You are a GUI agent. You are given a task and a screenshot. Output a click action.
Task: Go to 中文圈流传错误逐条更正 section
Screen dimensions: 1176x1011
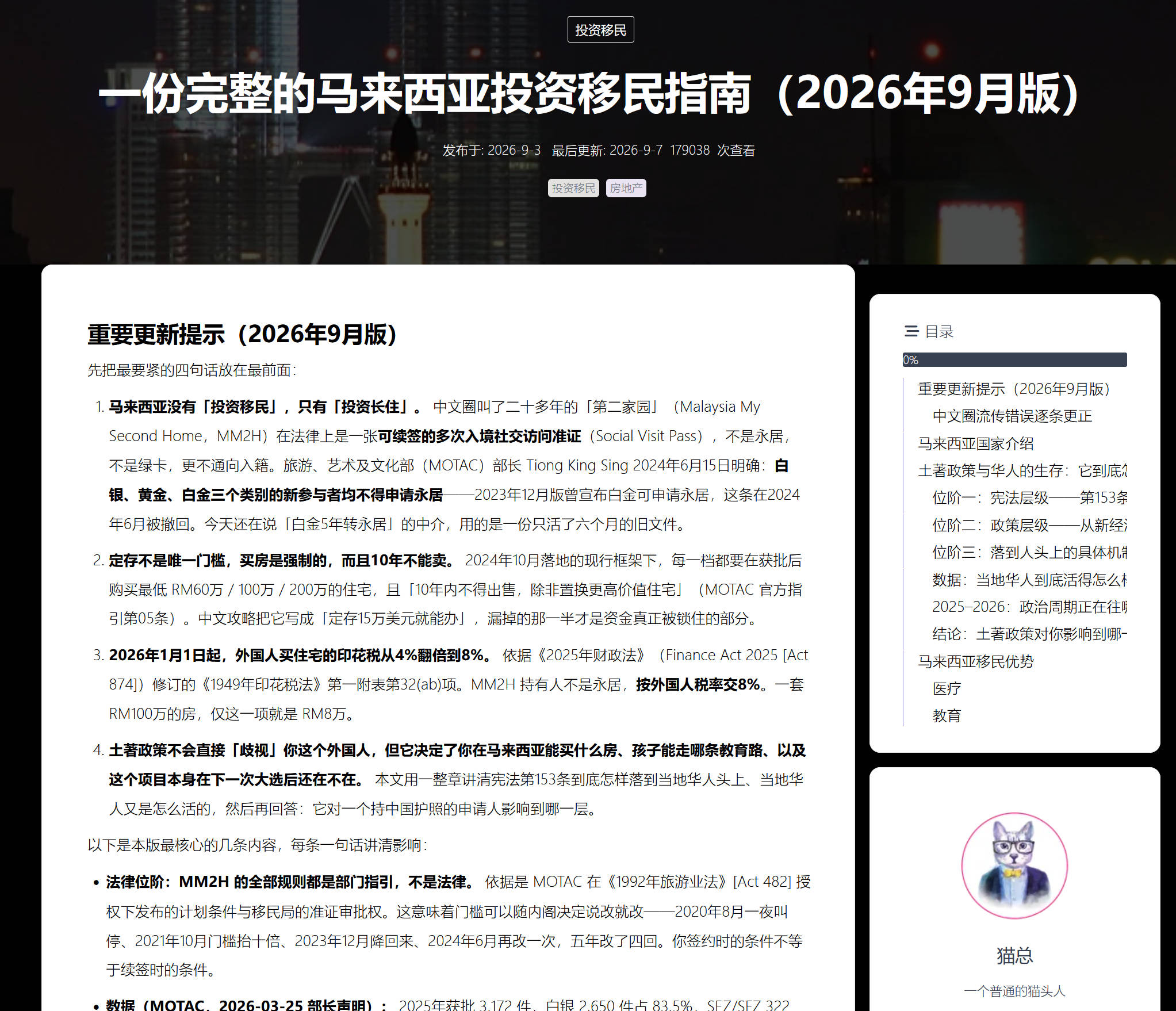(x=1012, y=416)
